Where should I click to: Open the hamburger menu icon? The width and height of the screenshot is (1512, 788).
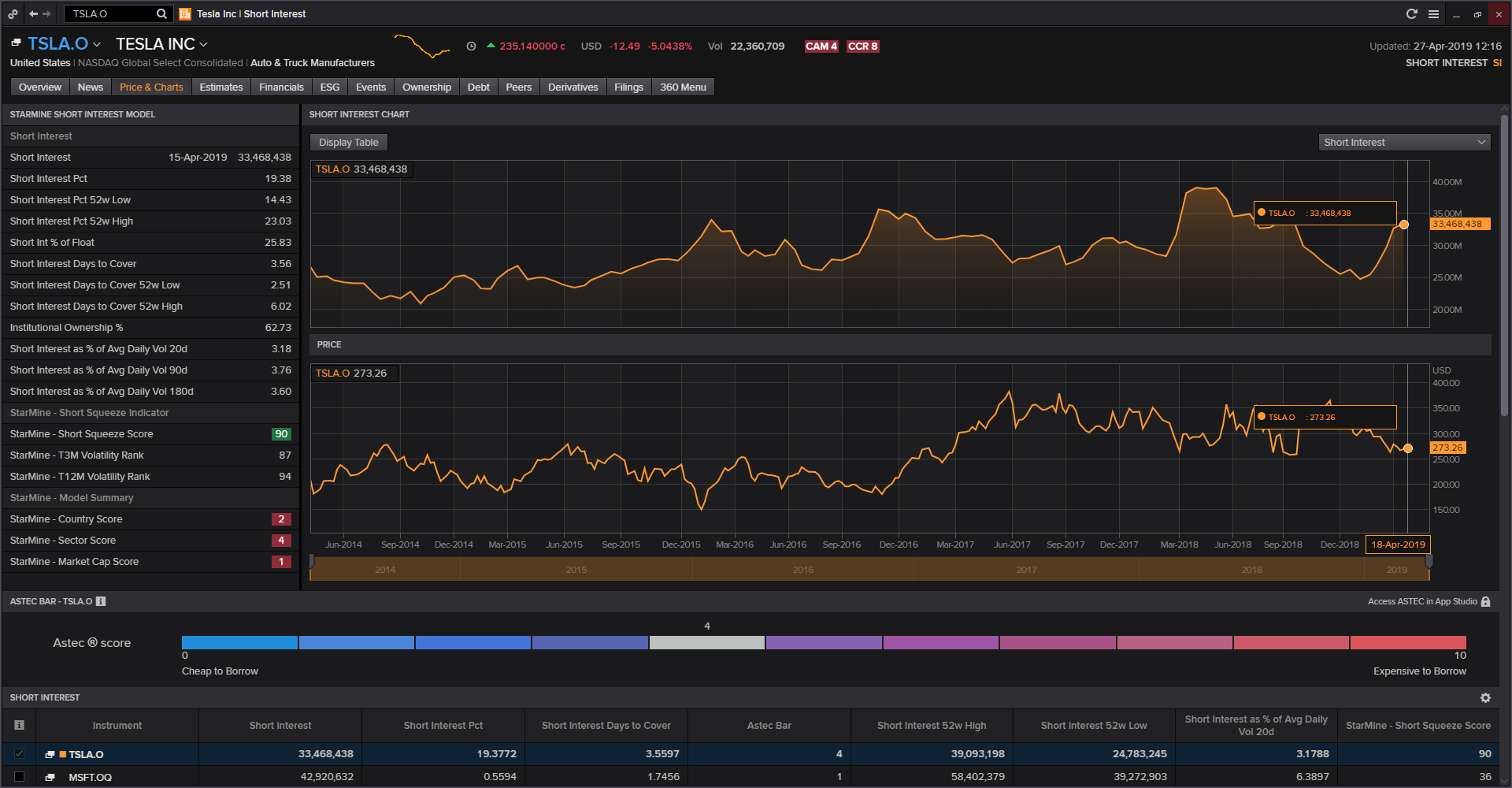[1433, 13]
